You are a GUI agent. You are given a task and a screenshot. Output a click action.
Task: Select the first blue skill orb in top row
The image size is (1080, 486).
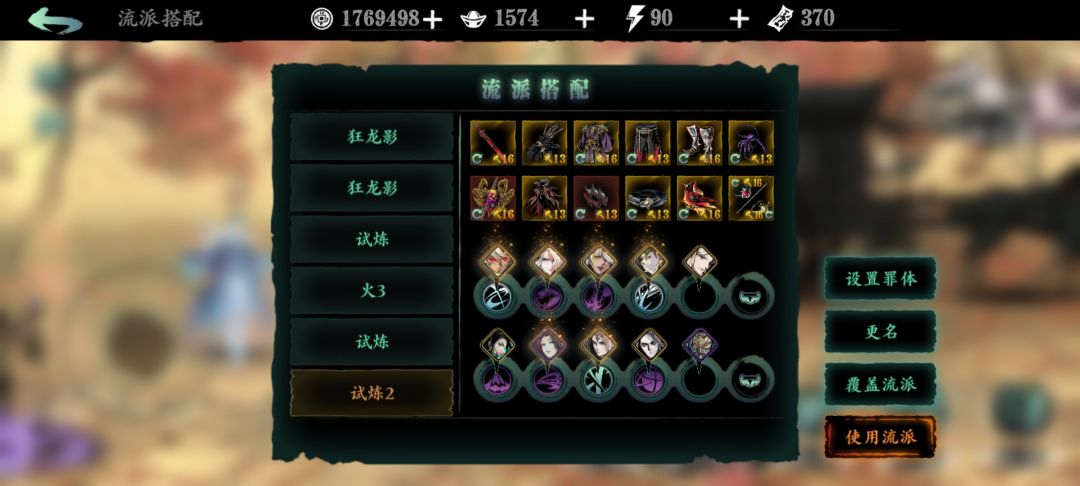[497, 296]
